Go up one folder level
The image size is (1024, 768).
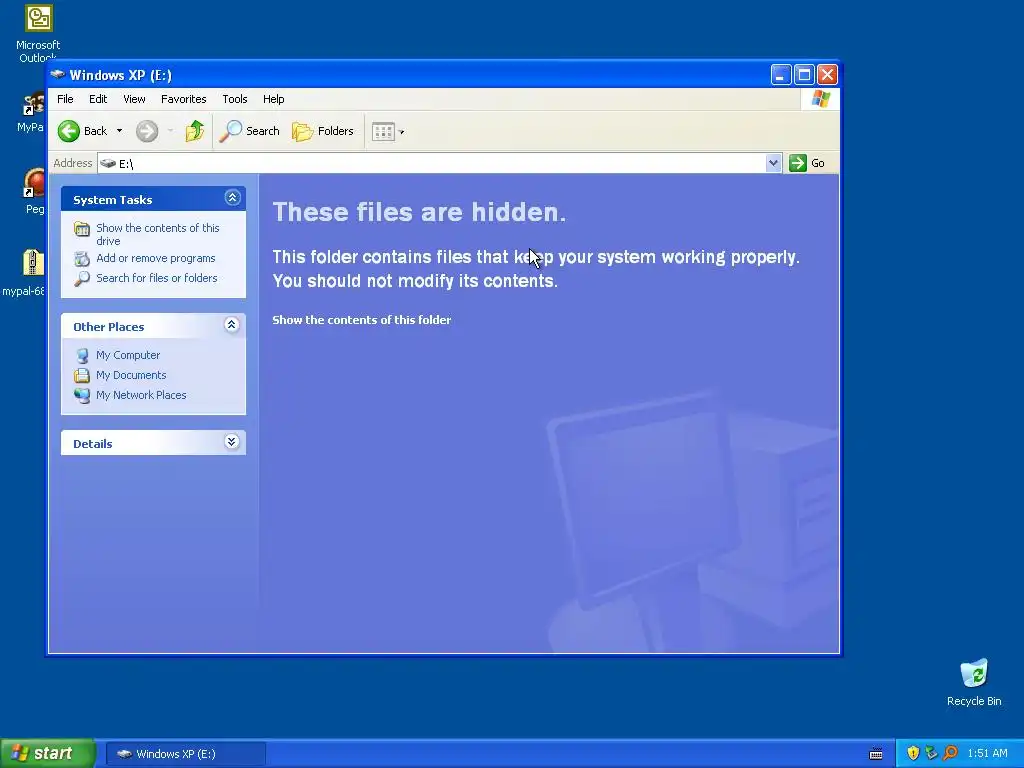195,131
